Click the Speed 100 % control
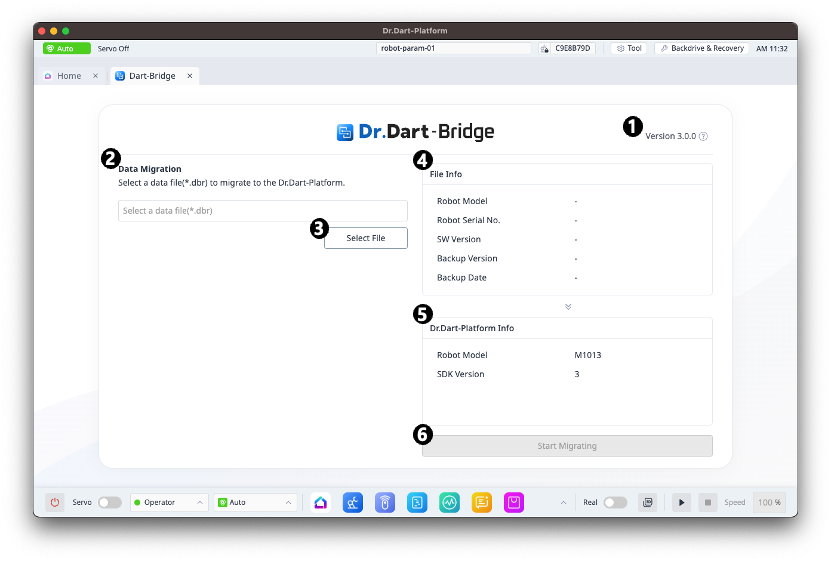Viewport: 831px width, 561px height. click(x=769, y=502)
